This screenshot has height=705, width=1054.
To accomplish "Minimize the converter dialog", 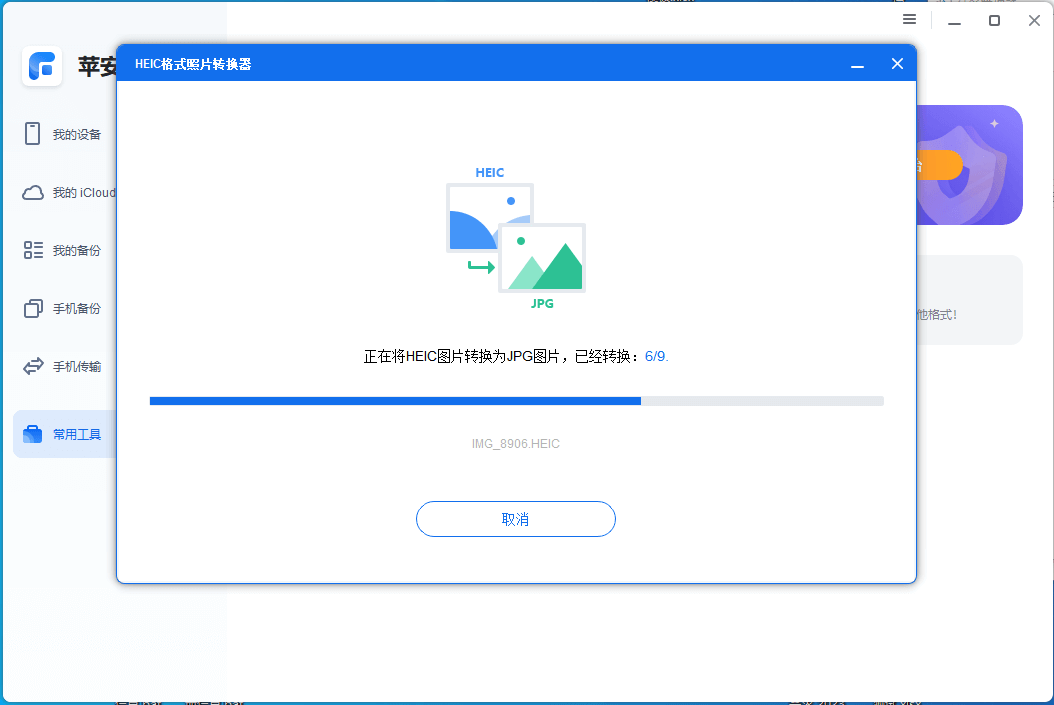I will click(x=857, y=63).
